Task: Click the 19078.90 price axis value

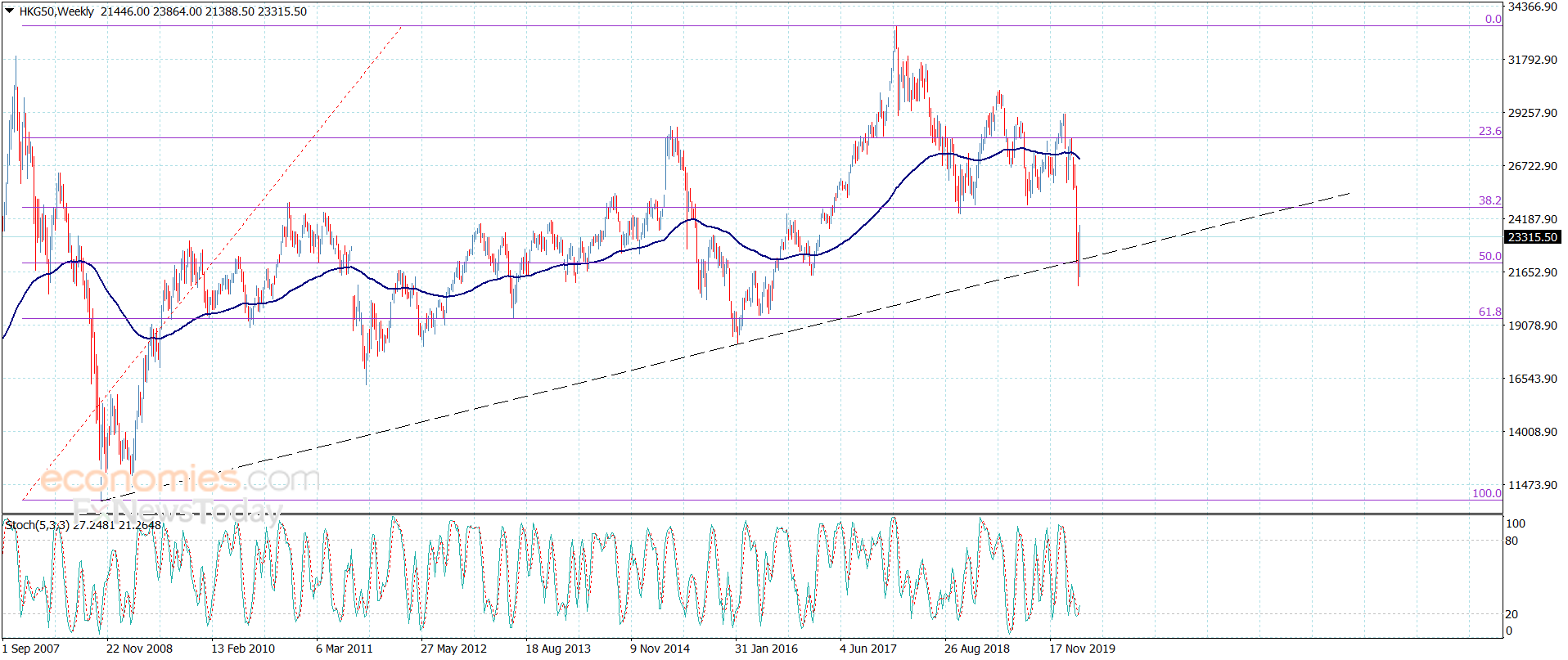Action: 1533,326
